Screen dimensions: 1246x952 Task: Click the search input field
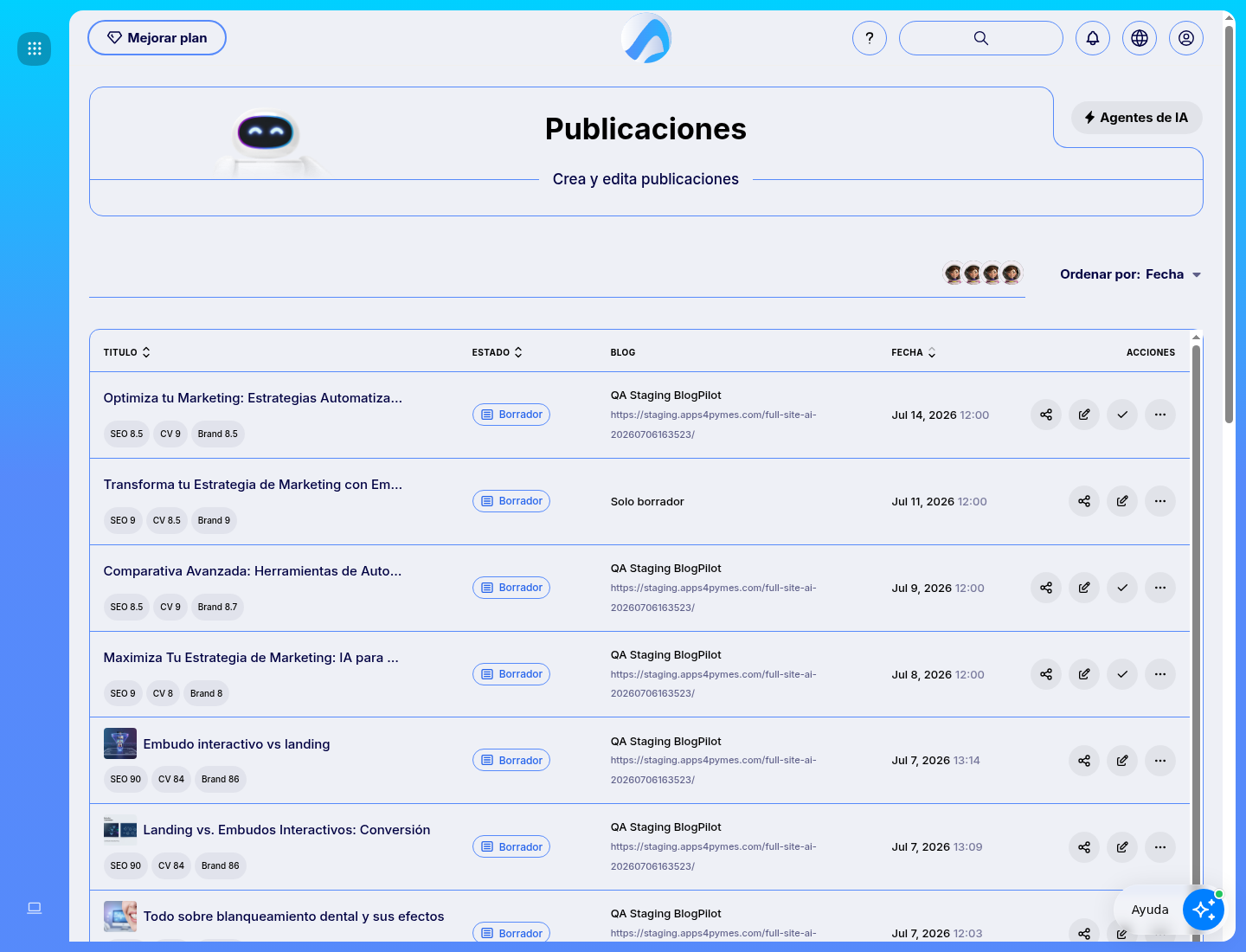click(981, 38)
